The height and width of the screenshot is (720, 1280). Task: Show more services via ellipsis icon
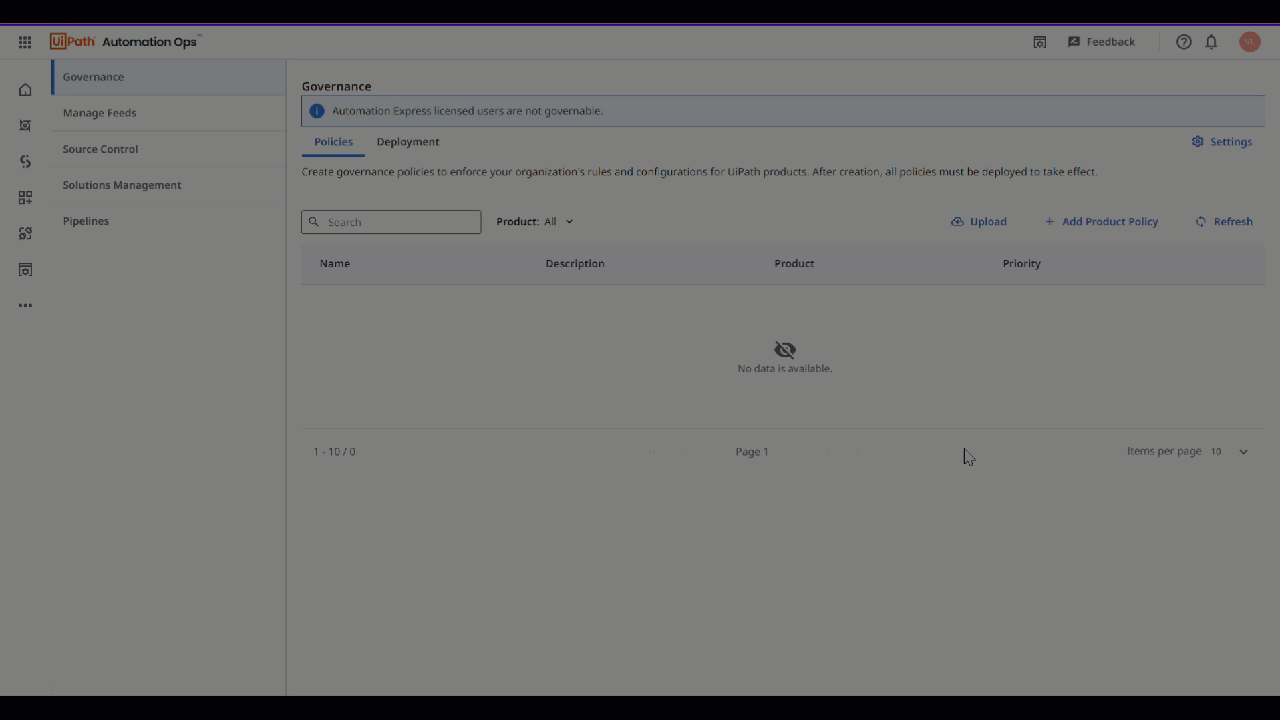pyautogui.click(x=25, y=306)
